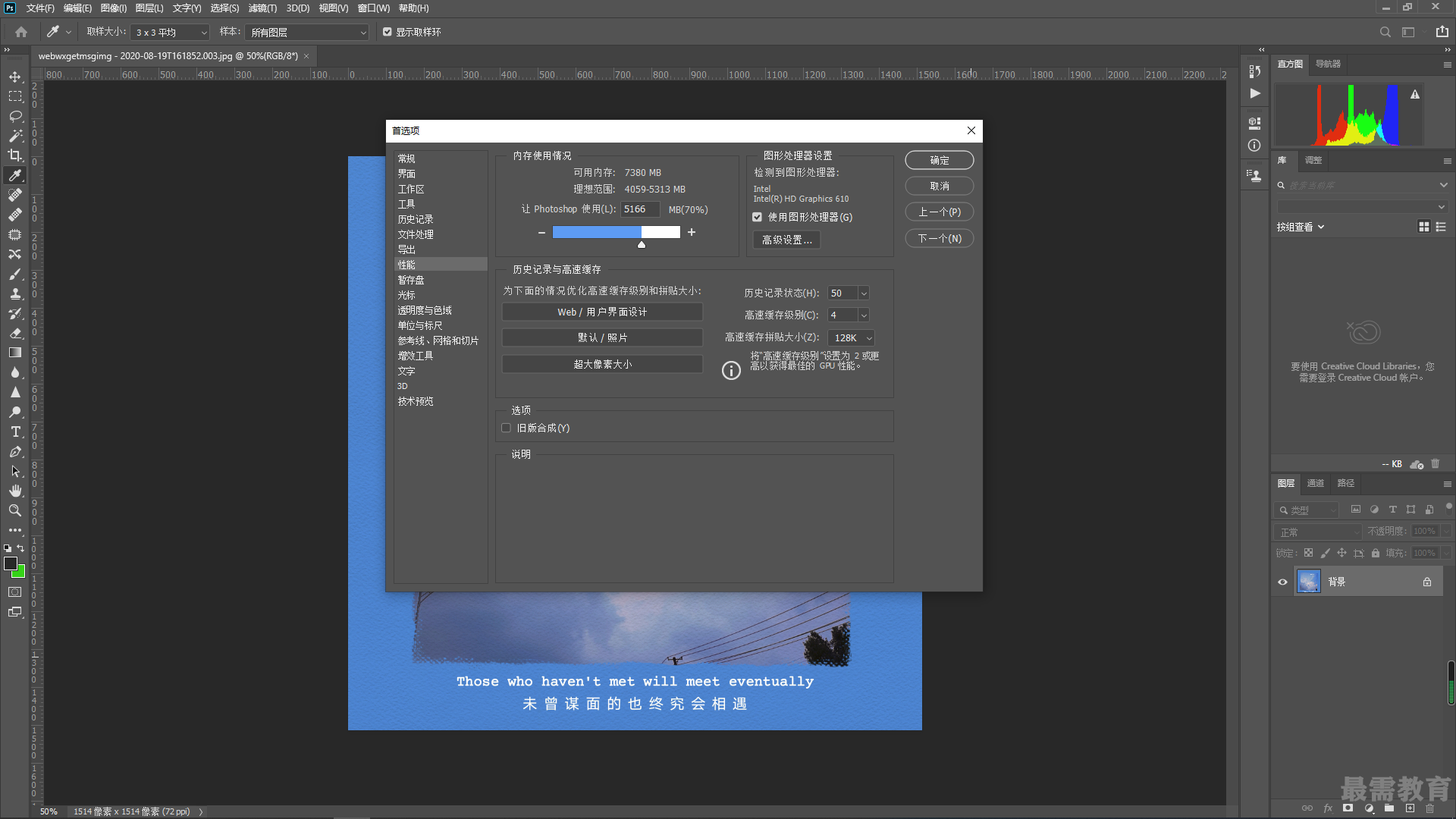Select the Dodge tool

tap(14, 412)
